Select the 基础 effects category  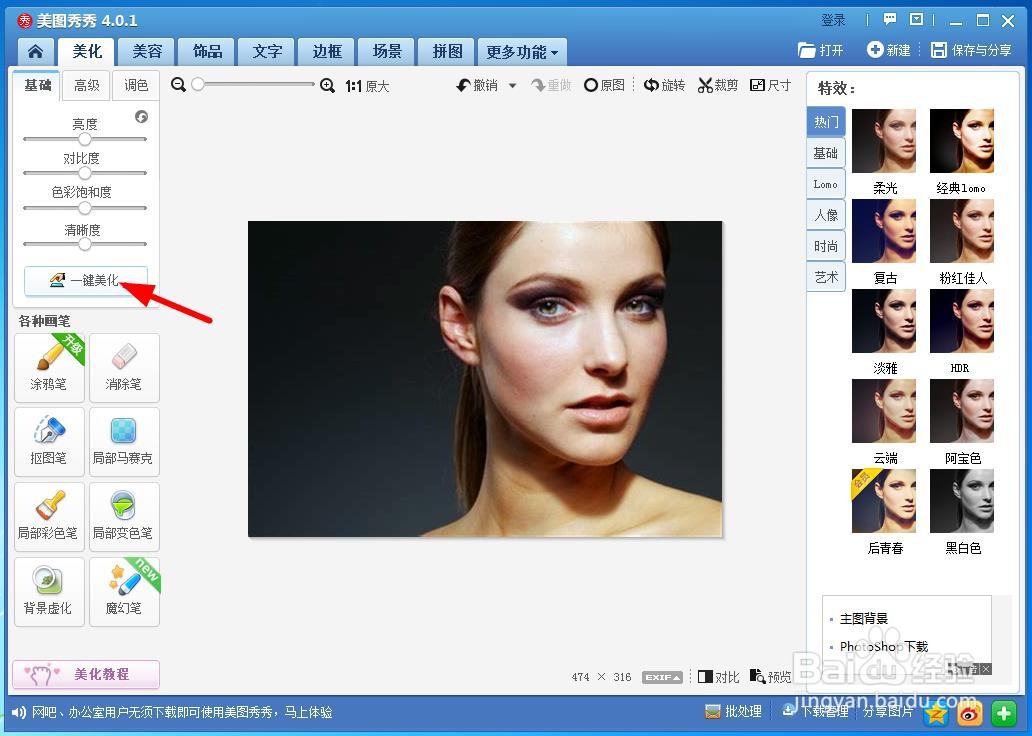pos(826,153)
